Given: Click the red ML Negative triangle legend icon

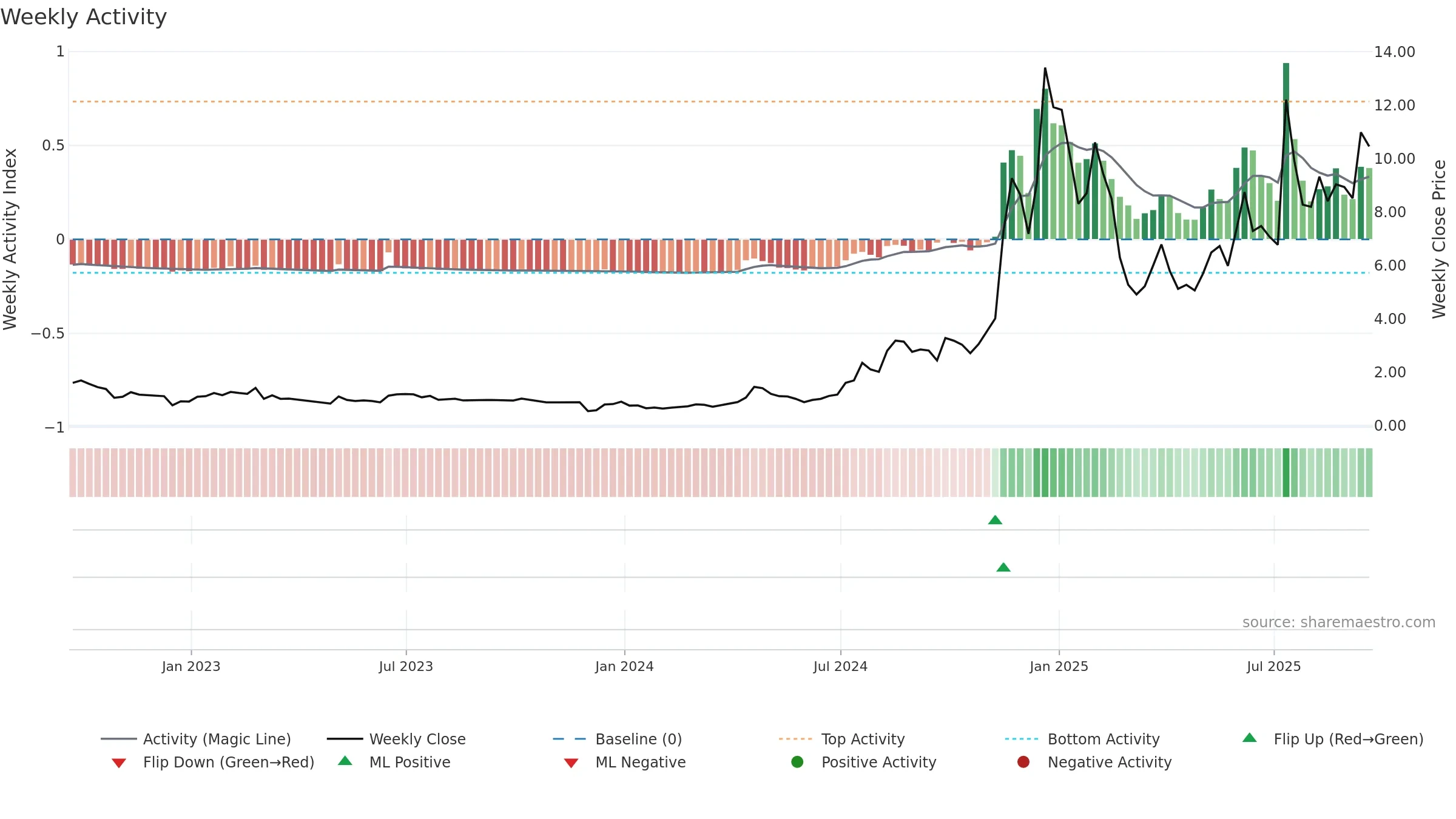Looking at the screenshot, I should 571,763.
